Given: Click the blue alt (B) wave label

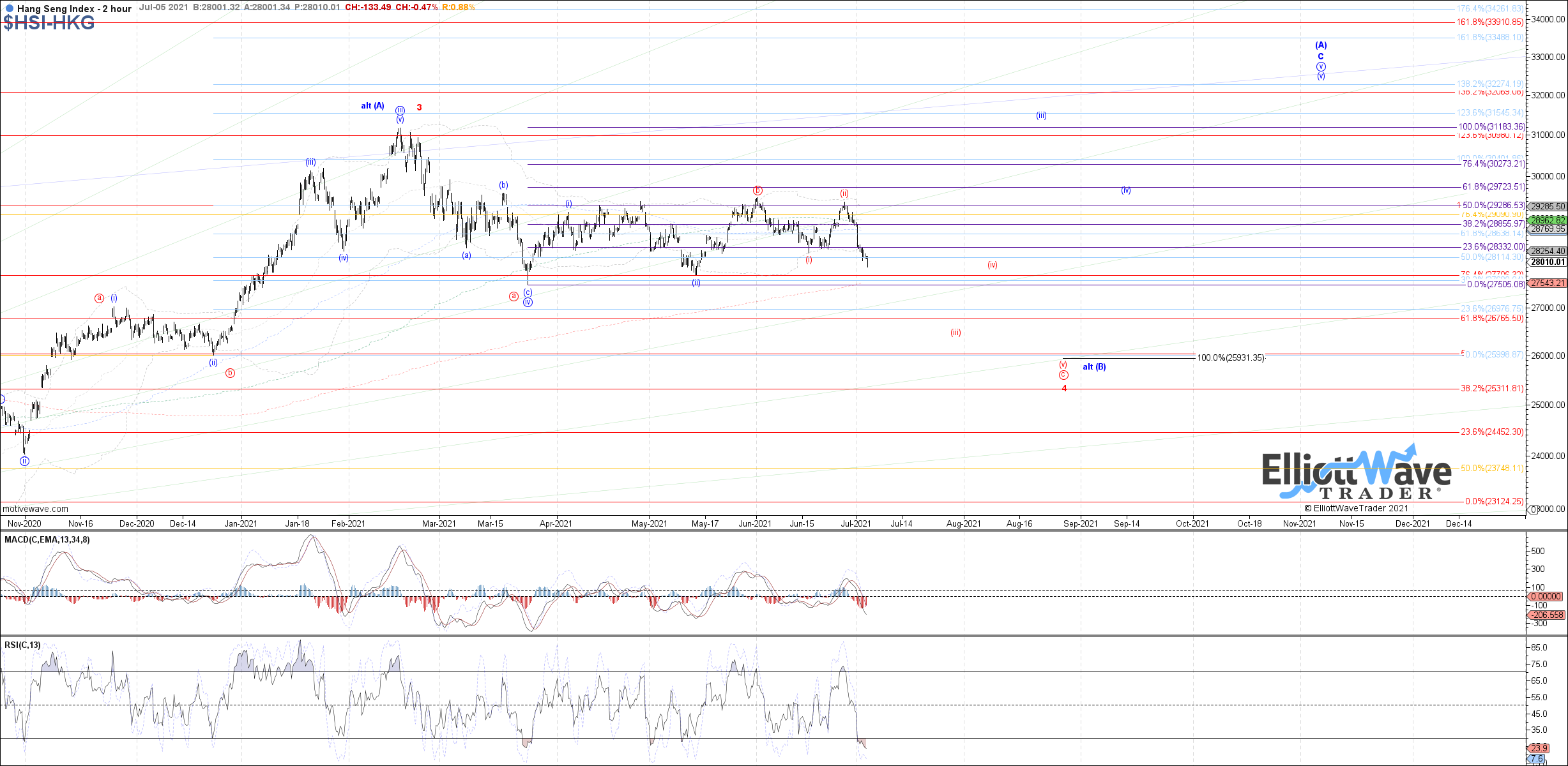Looking at the screenshot, I should tap(1094, 367).
